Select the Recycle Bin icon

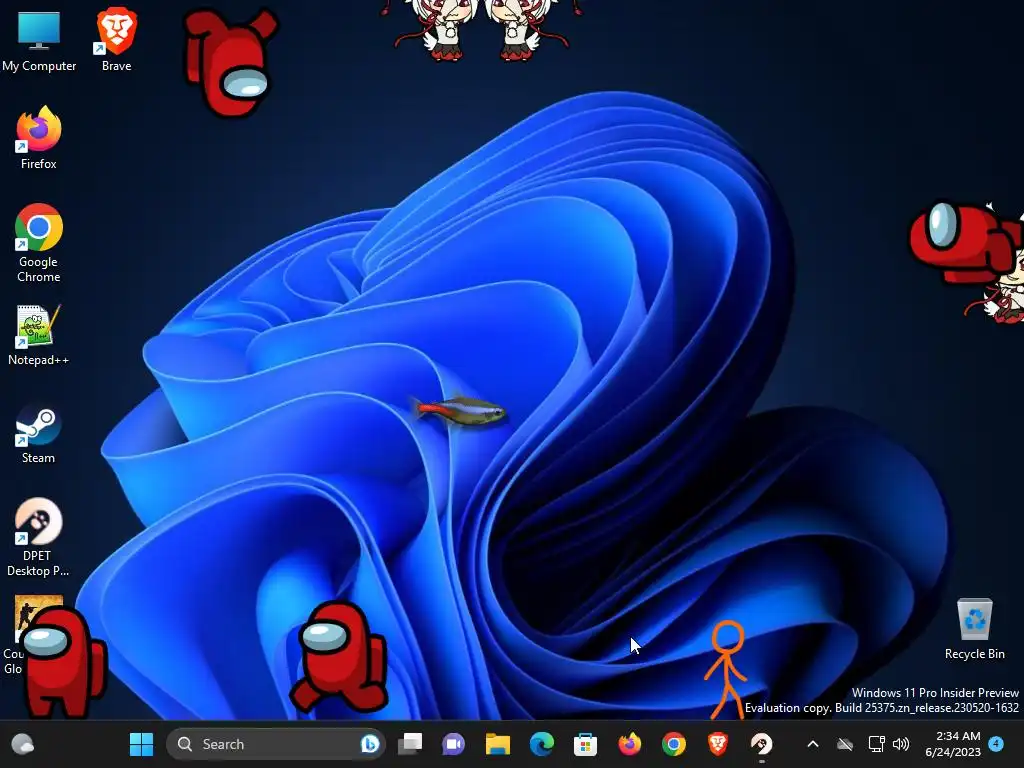(974, 629)
